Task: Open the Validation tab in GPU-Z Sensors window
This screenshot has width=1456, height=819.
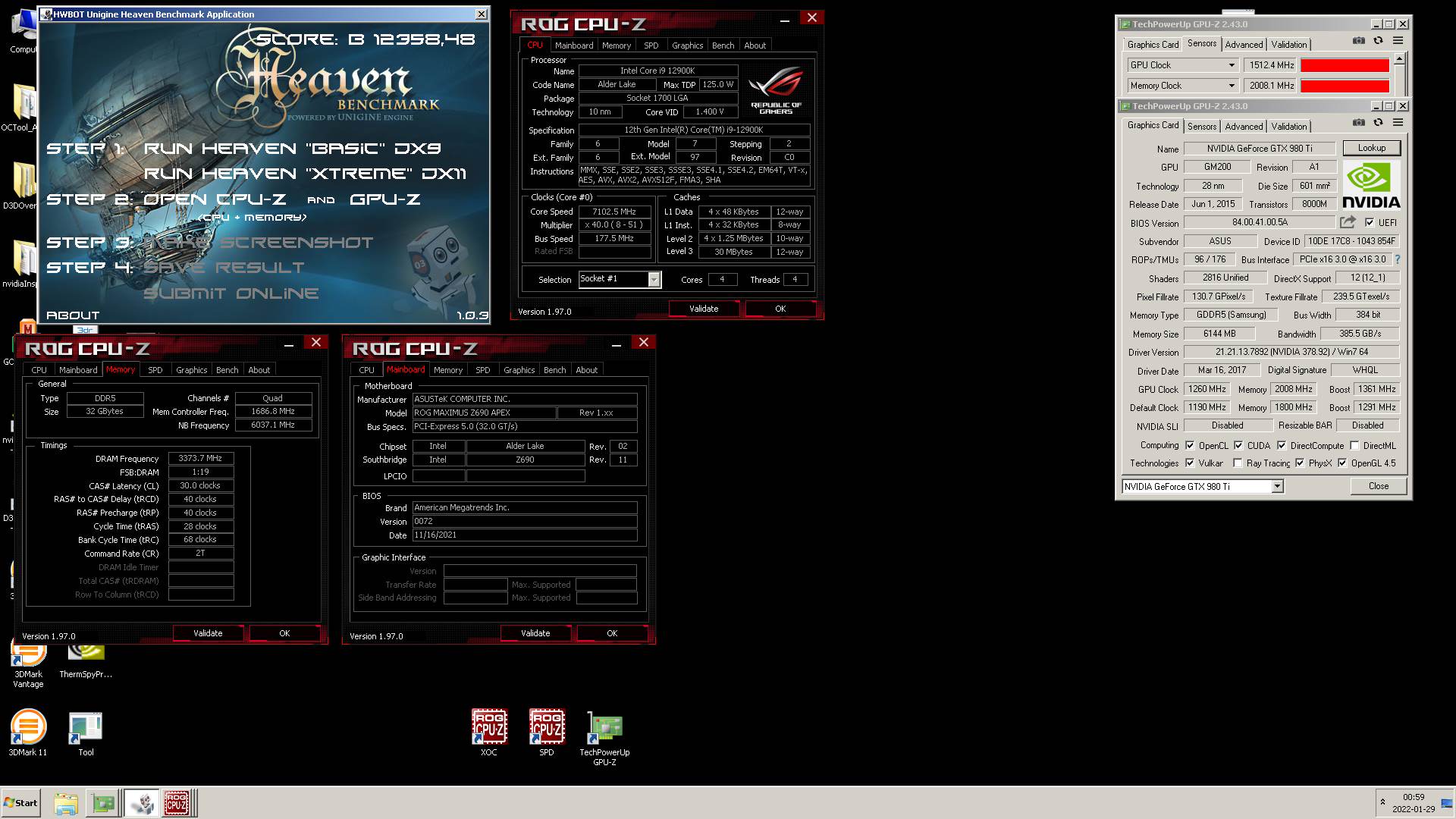Action: point(1289,45)
